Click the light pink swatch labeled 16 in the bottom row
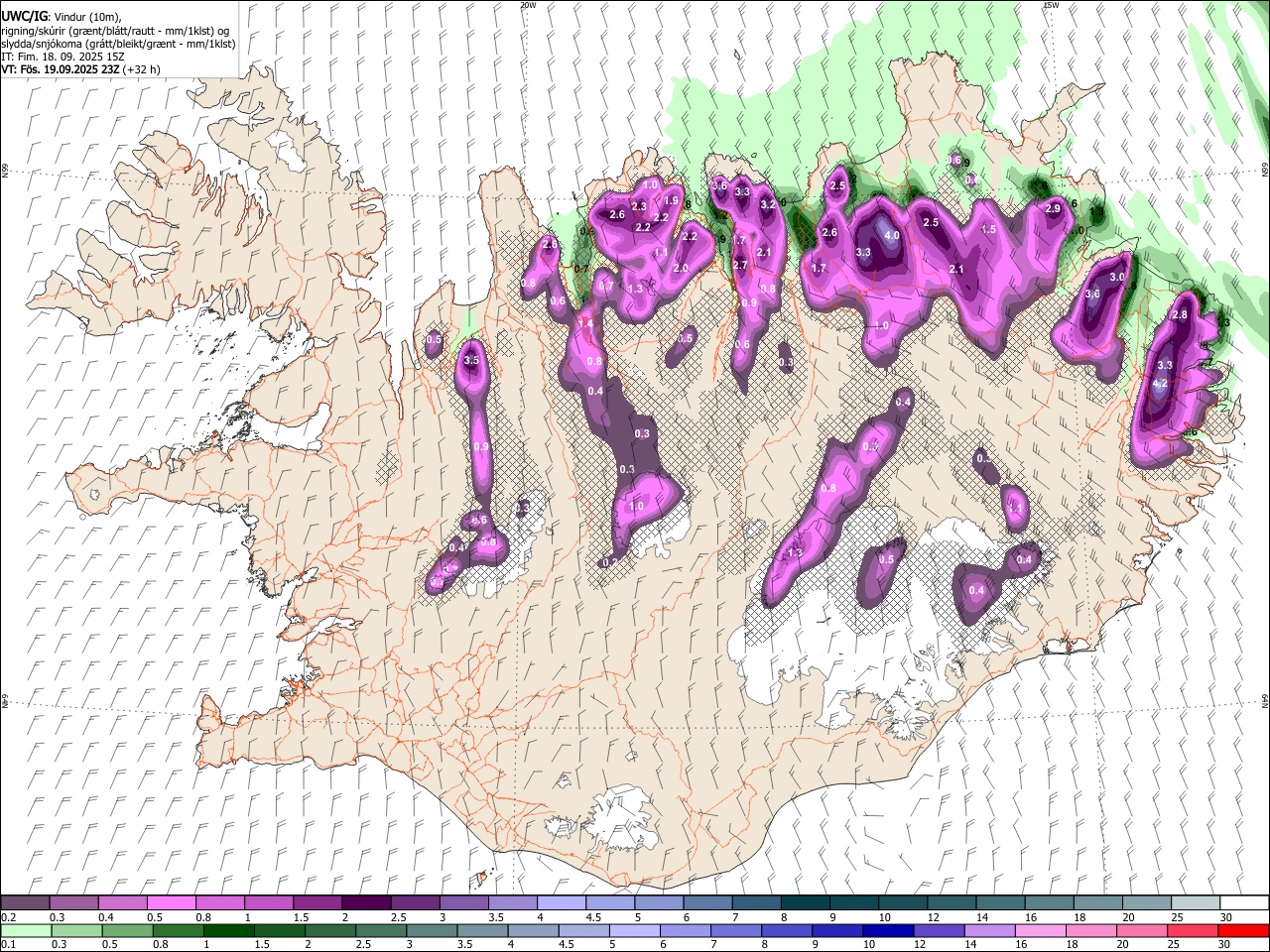Screen dimensions: 1270x952 click(1040, 931)
